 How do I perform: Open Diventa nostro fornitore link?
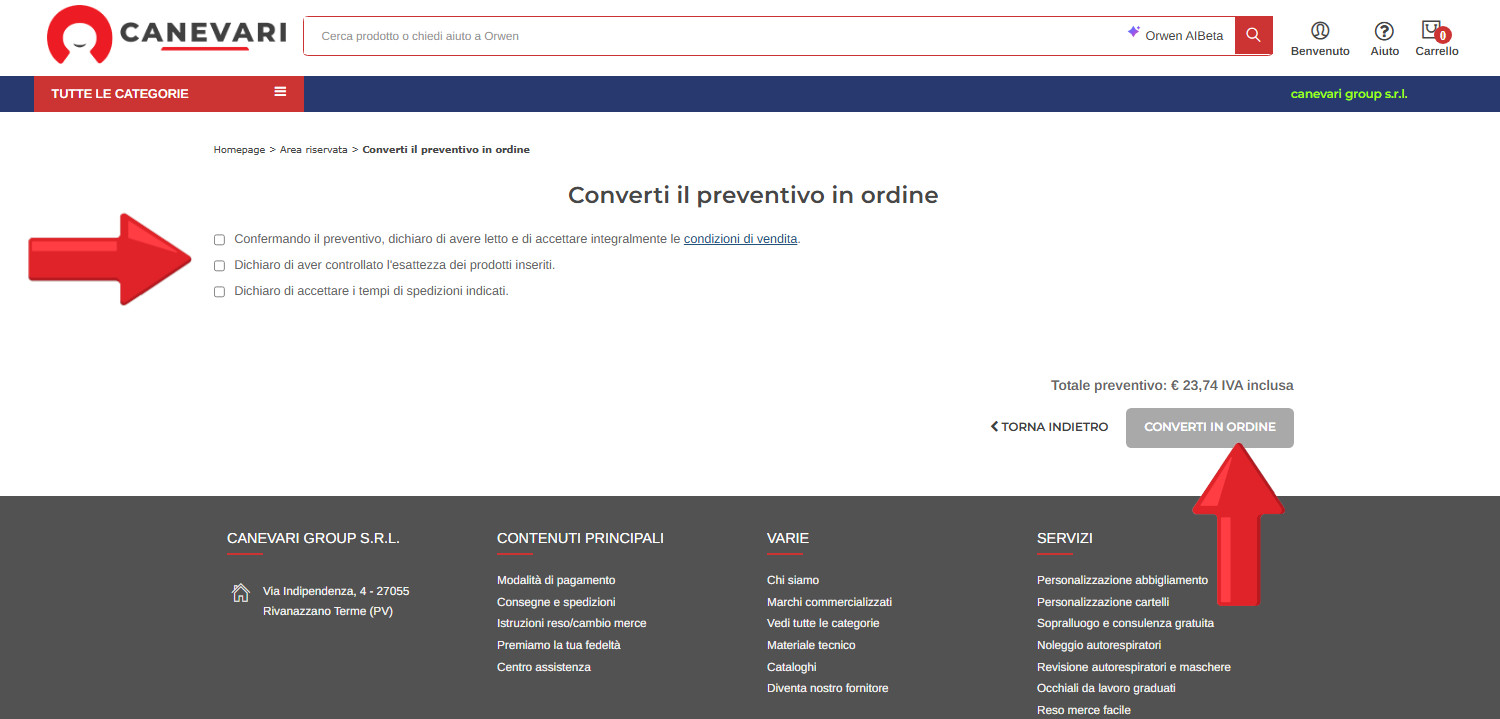[x=828, y=688]
